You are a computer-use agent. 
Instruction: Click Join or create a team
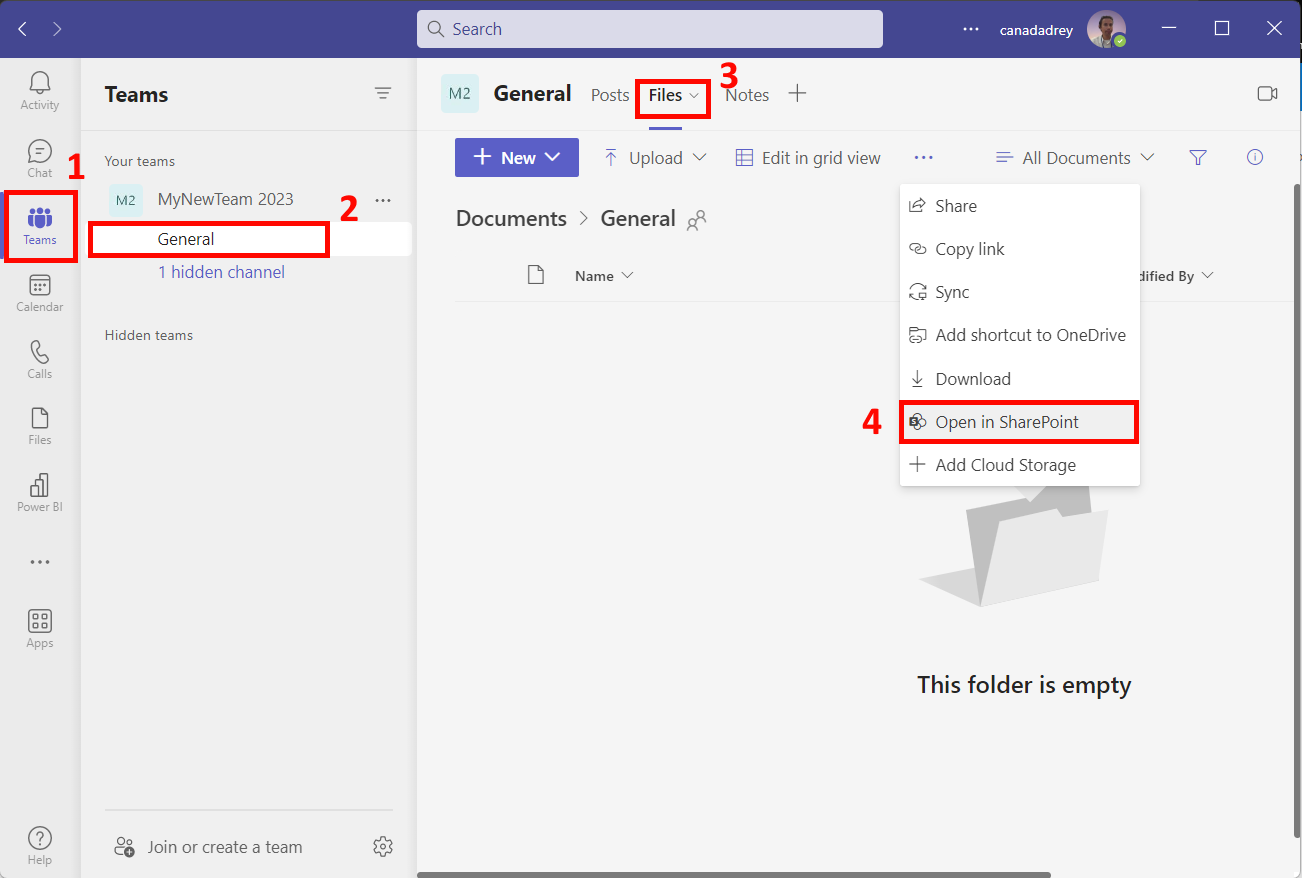[x=208, y=847]
